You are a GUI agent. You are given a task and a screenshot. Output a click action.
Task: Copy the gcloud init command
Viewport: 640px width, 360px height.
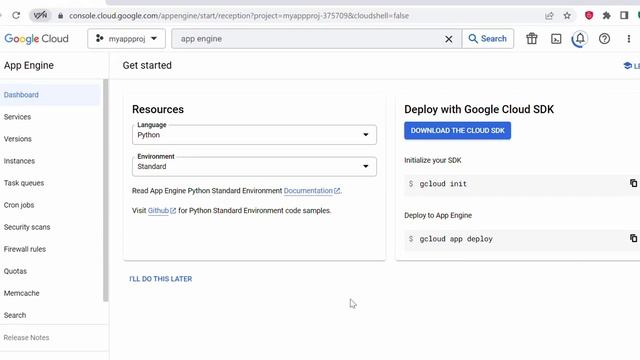pyautogui.click(x=633, y=183)
